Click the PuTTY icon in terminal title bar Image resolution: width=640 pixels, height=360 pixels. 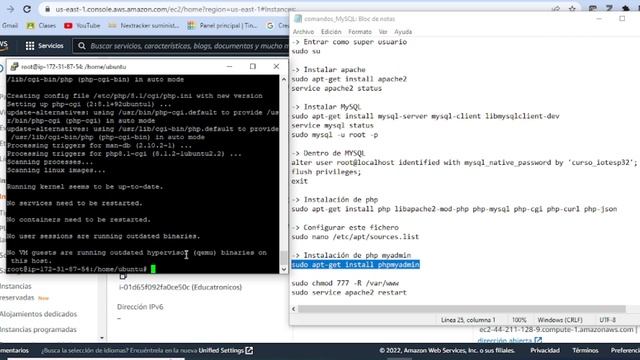(x=14, y=67)
